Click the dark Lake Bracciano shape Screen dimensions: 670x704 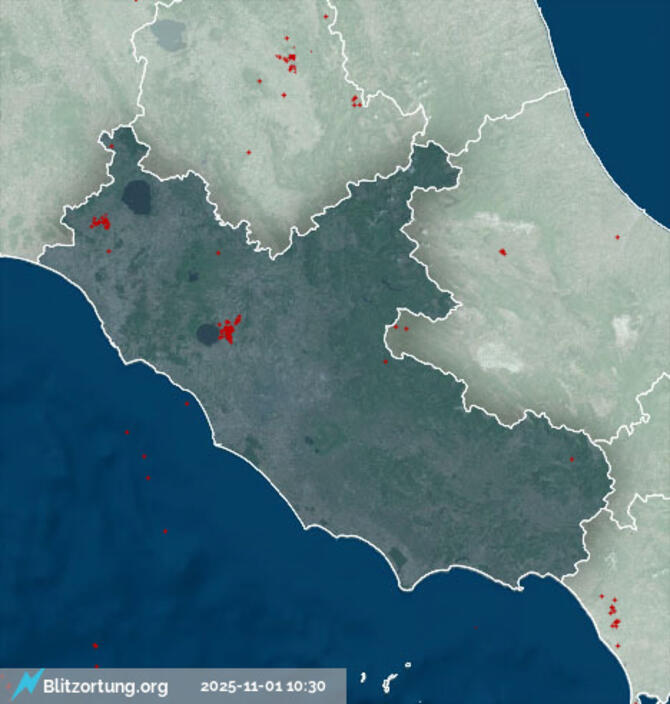tap(208, 333)
